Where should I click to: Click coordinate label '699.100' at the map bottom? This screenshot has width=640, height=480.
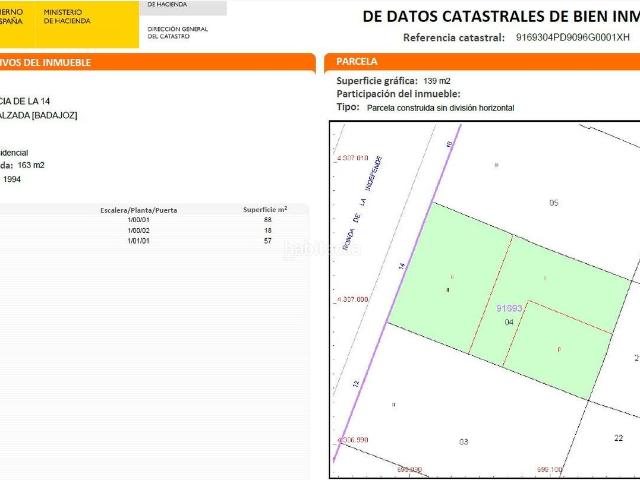(550, 469)
